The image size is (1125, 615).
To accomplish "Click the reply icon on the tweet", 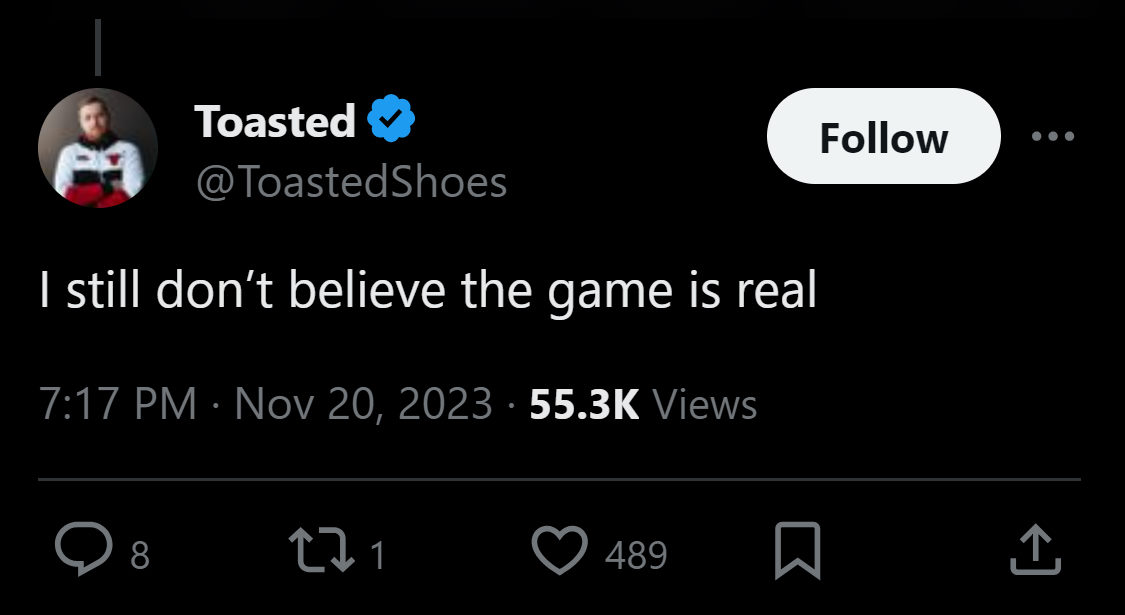I will tap(86, 548).
